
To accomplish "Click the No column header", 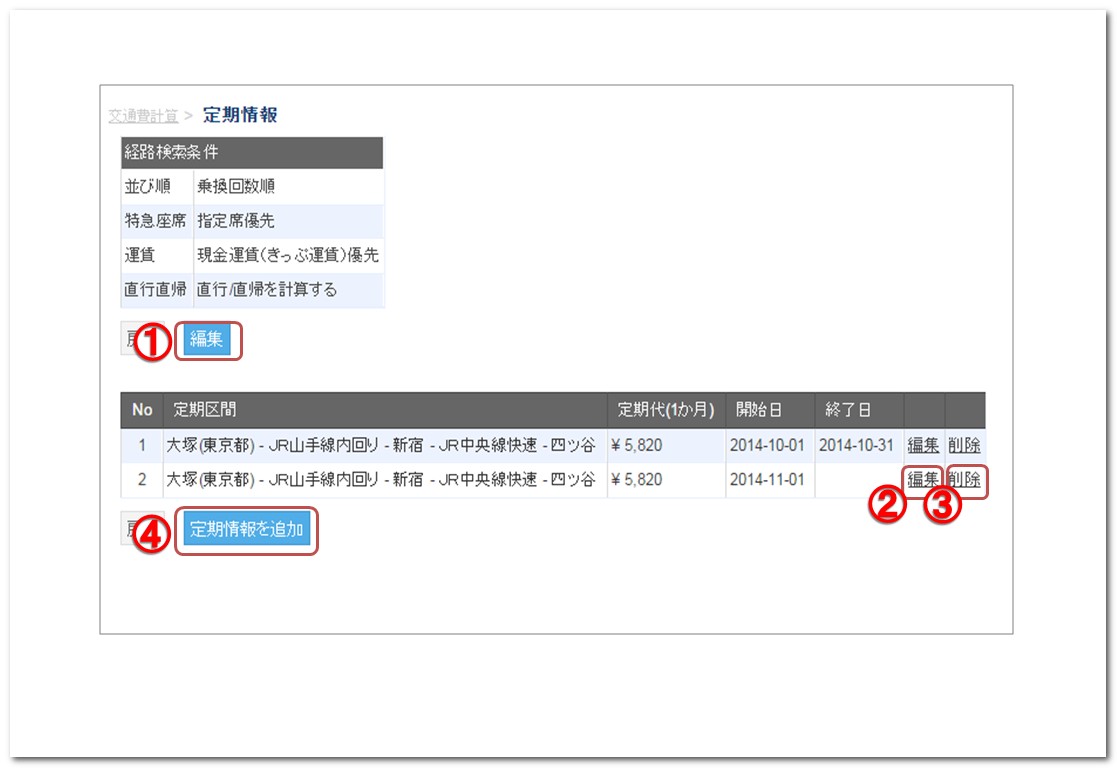I will click(142, 410).
